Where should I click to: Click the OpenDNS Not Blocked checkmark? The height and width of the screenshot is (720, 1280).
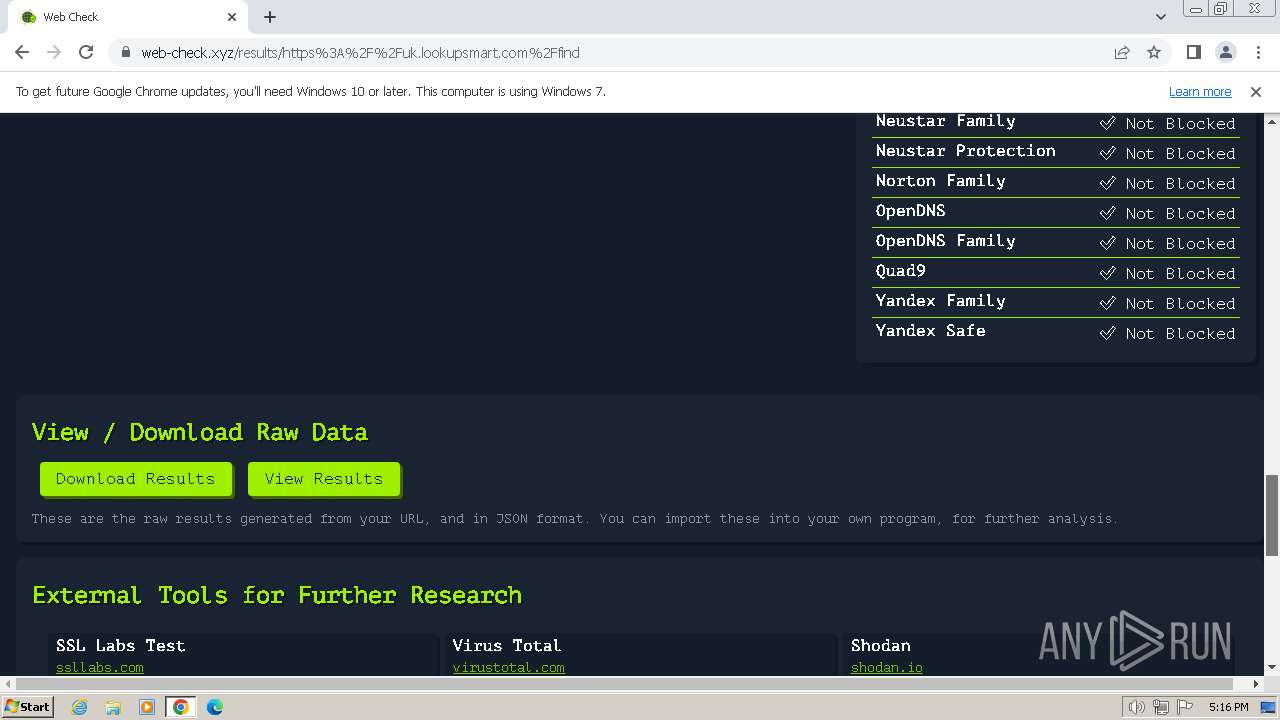[1107, 213]
